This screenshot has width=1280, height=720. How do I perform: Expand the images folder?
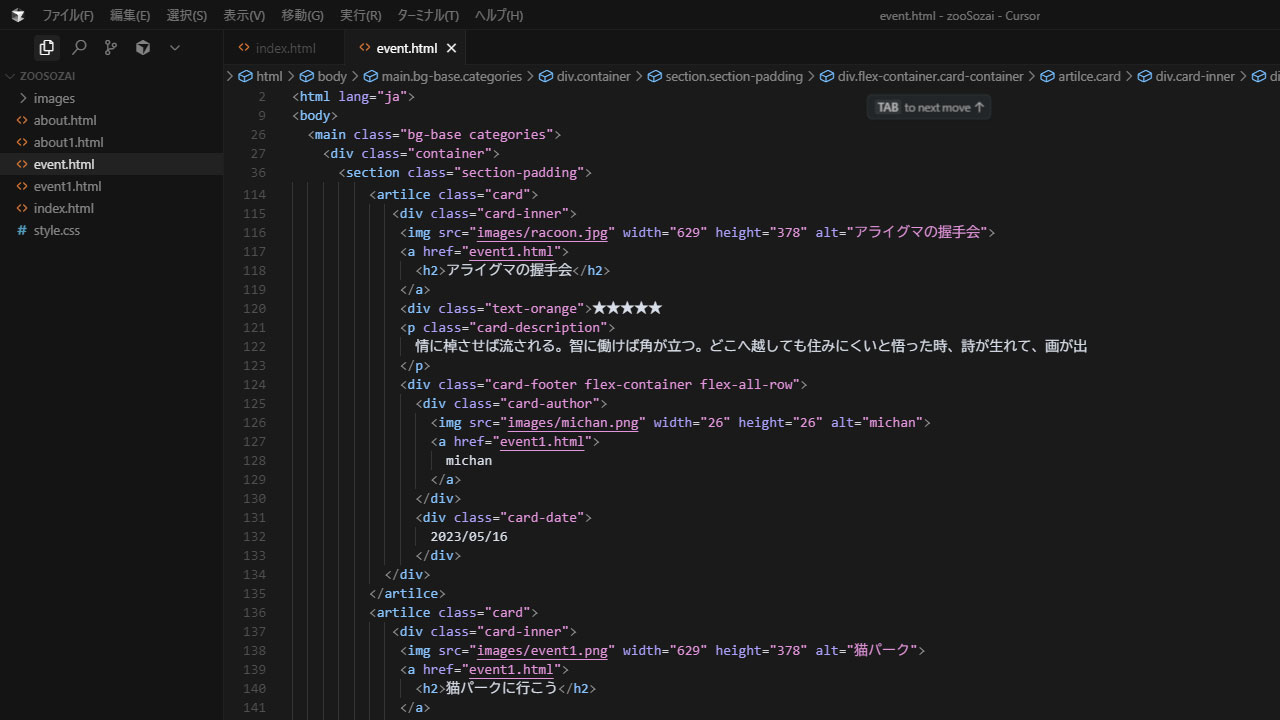pyautogui.click(x=111, y=98)
